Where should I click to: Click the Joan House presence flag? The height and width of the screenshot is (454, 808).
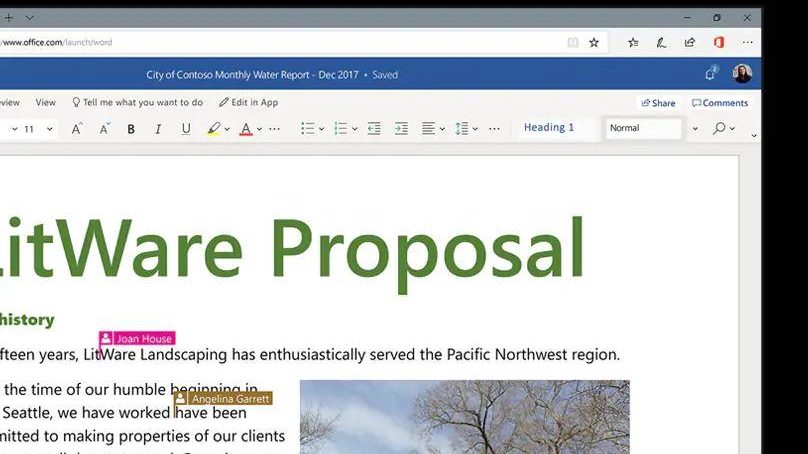point(137,339)
